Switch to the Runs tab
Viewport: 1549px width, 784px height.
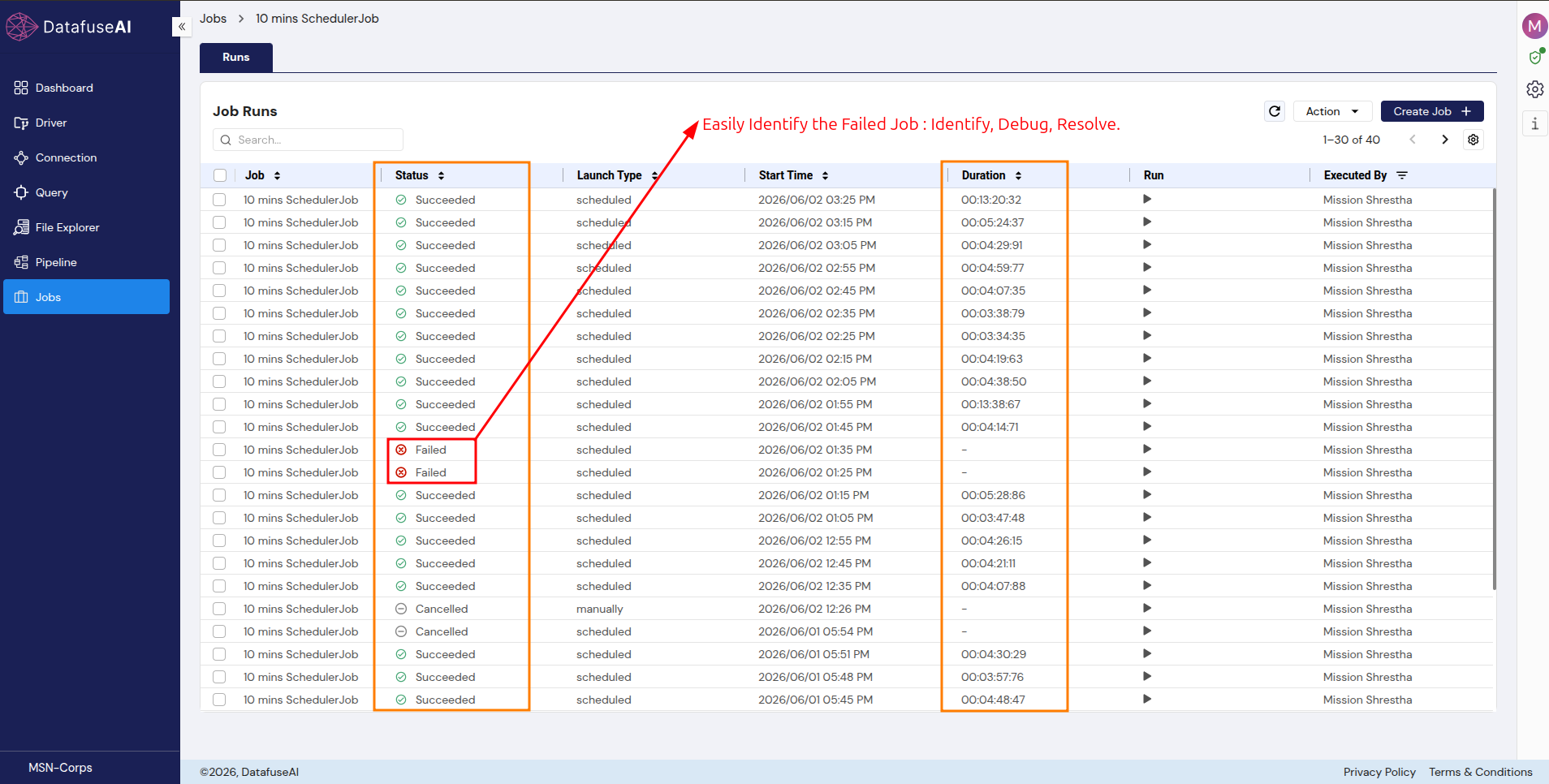pos(236,57)
